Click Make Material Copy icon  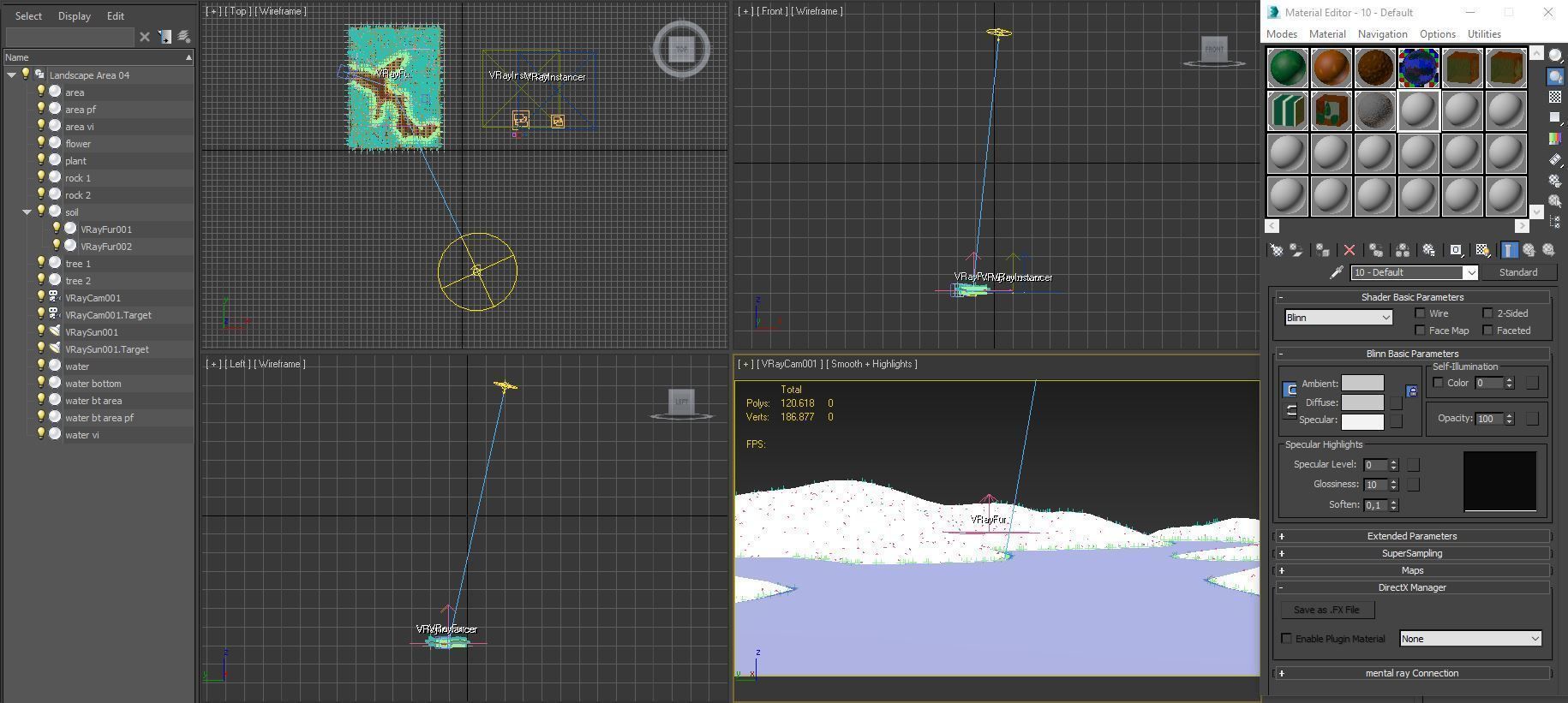pos(1376,250)
